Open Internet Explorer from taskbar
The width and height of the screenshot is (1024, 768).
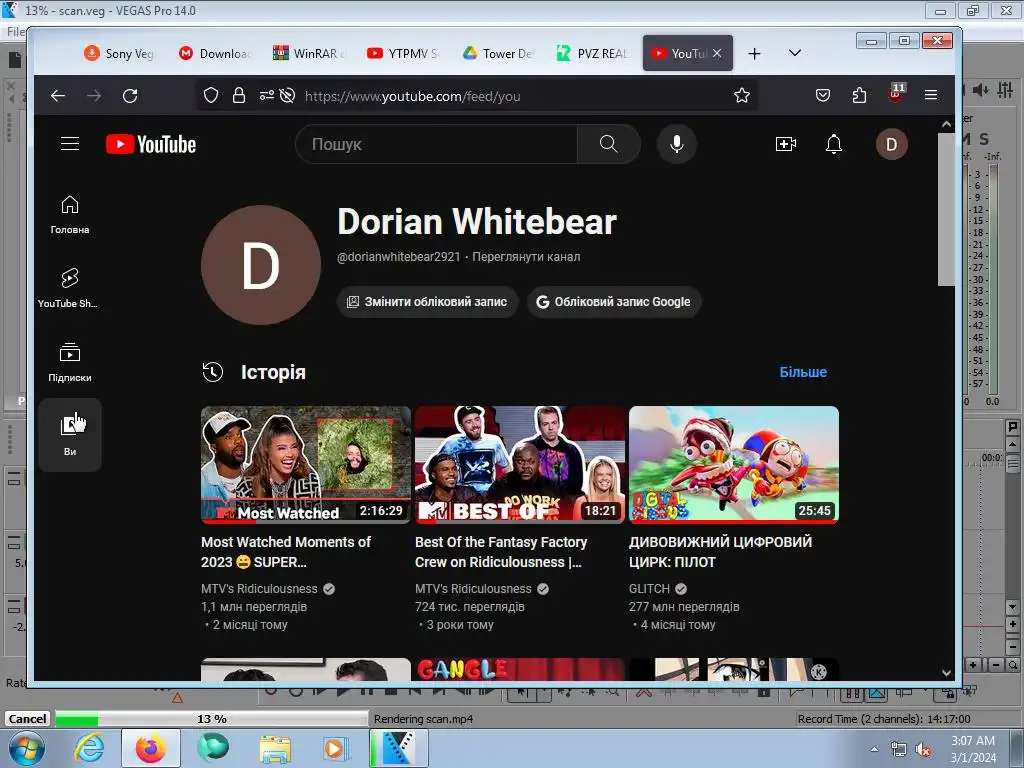[x=89, y=748]
